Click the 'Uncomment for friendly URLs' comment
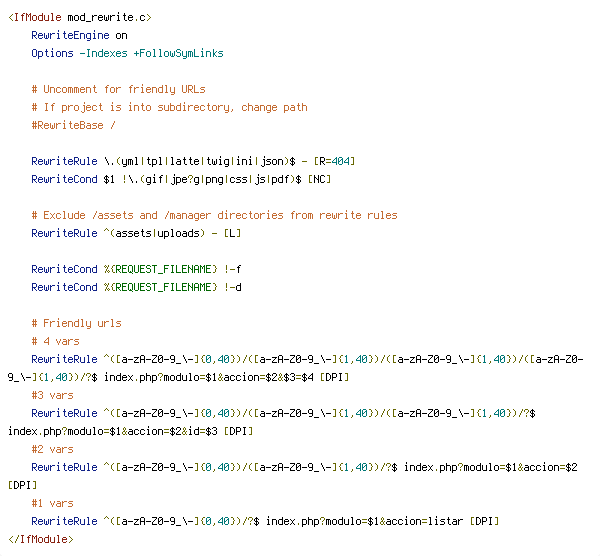 pyautogui.click(x=118, y=90)
